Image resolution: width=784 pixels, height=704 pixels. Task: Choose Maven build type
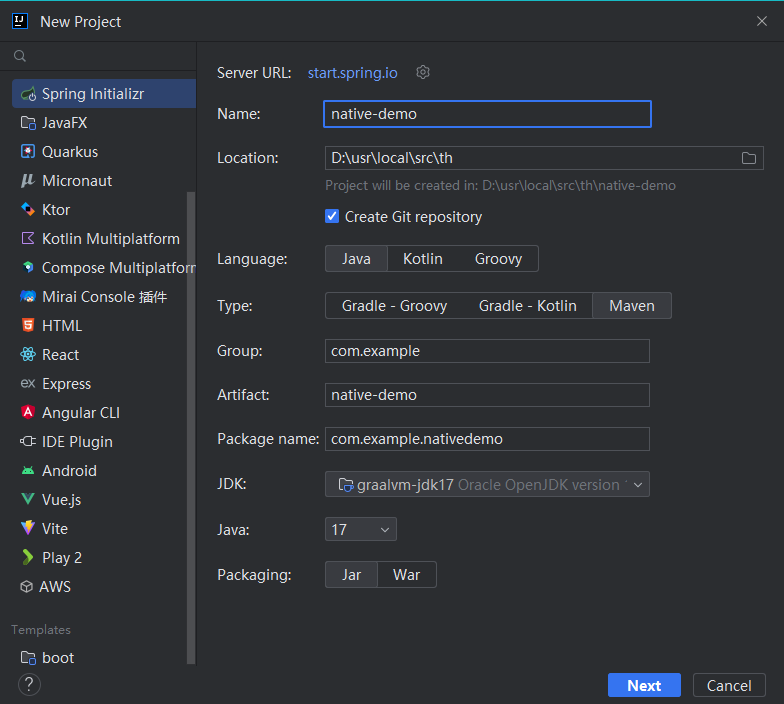coord(632,306)
